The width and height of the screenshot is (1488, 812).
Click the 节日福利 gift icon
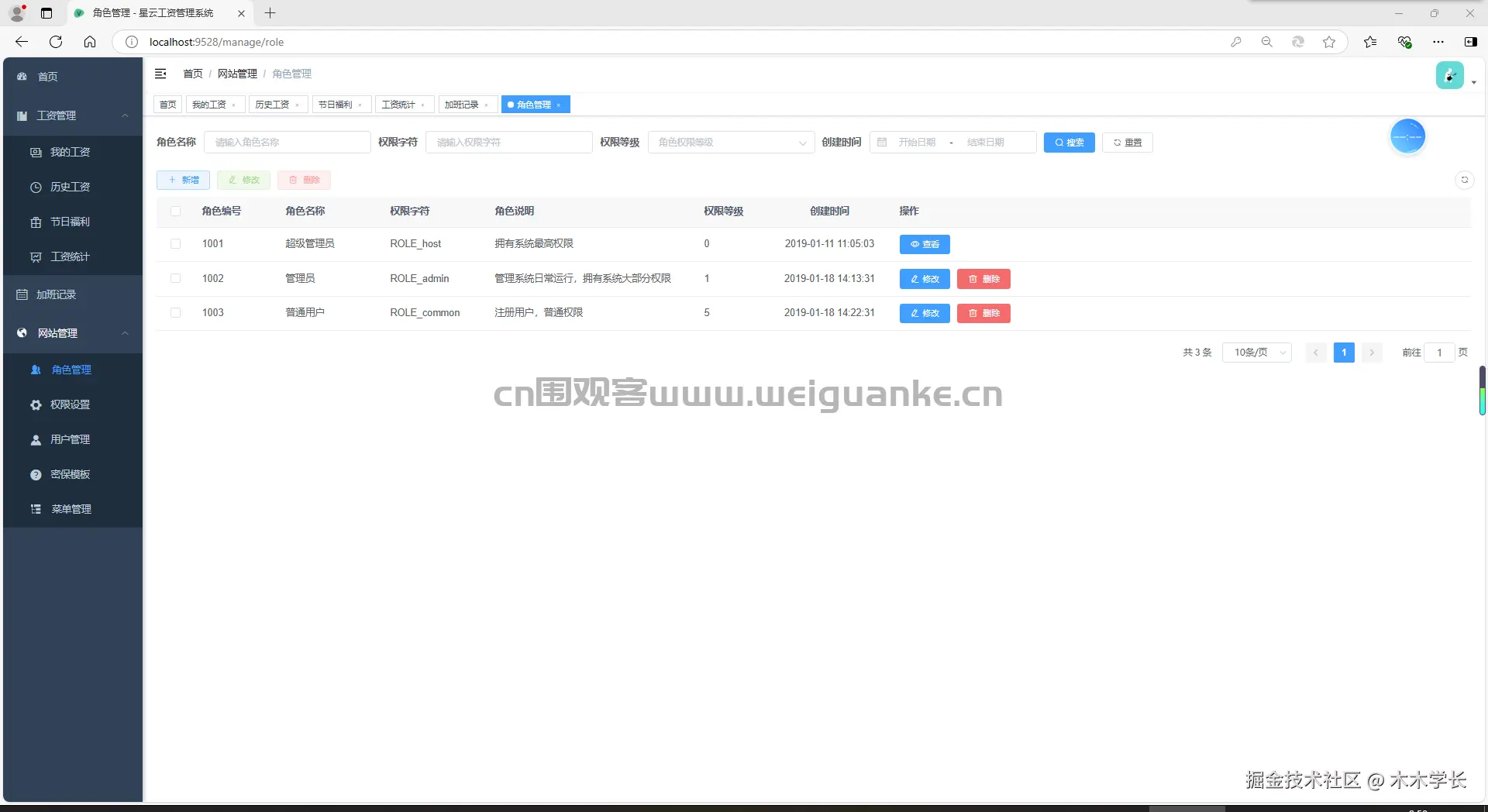coord(36,222)
